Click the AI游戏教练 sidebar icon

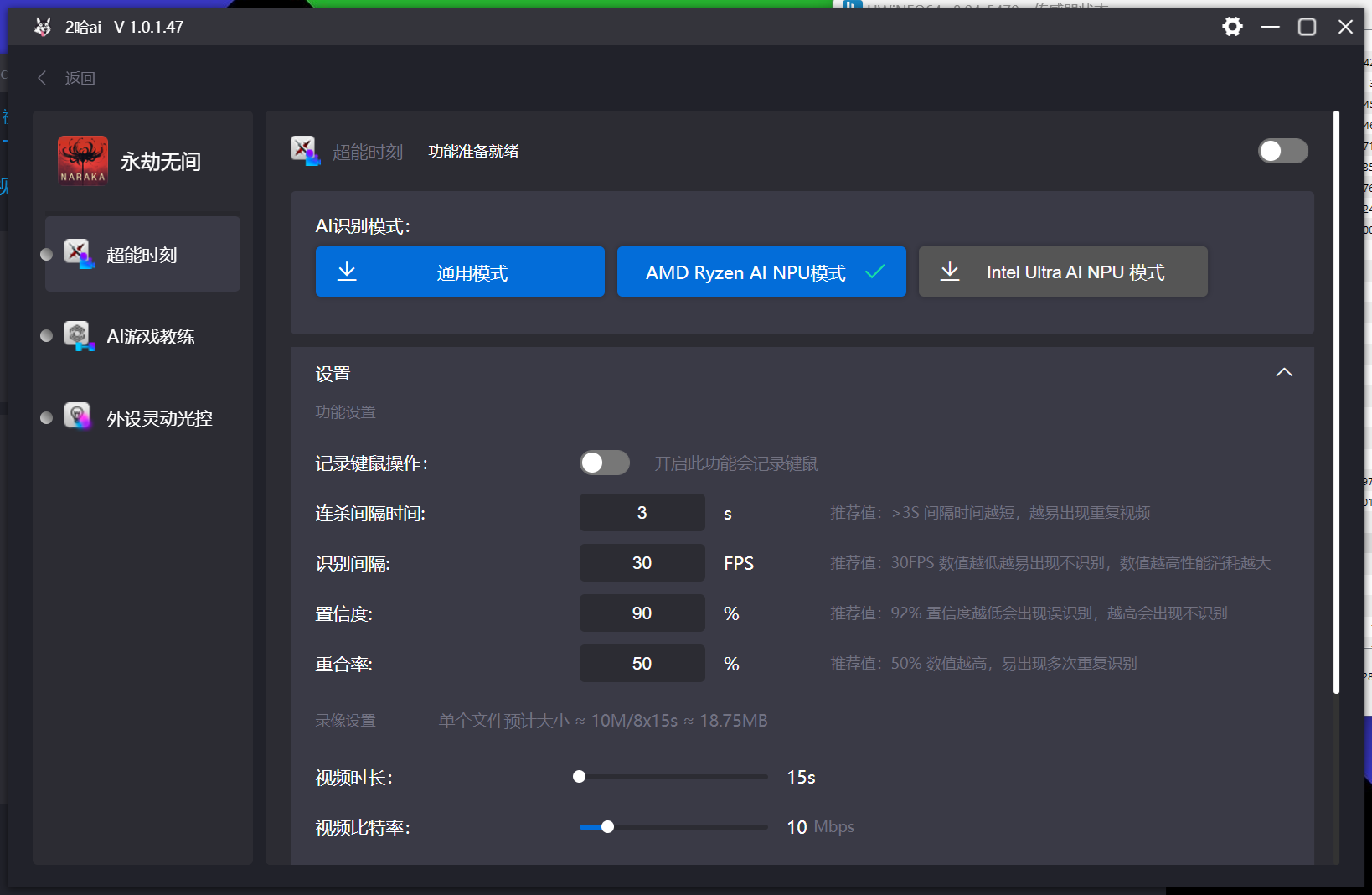[x=80, y=336]
